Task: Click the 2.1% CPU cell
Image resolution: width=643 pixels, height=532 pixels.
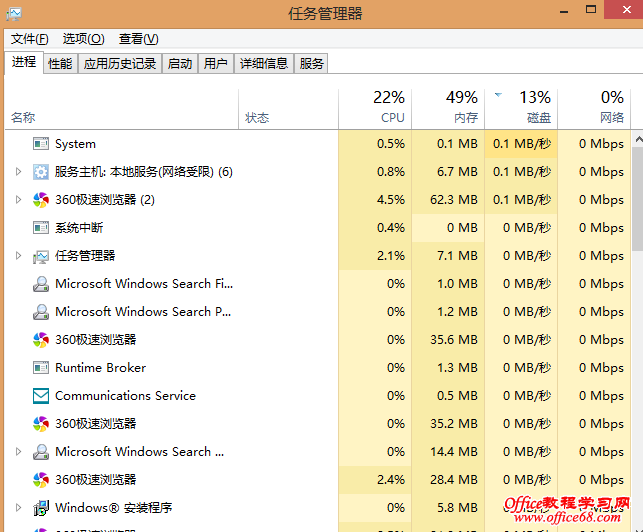Action: coord(375,256)
